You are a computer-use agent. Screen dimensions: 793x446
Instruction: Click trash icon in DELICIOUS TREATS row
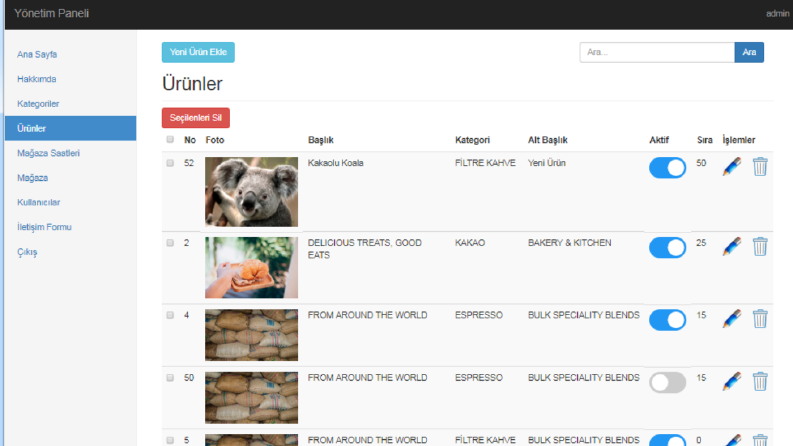(760, 246)
